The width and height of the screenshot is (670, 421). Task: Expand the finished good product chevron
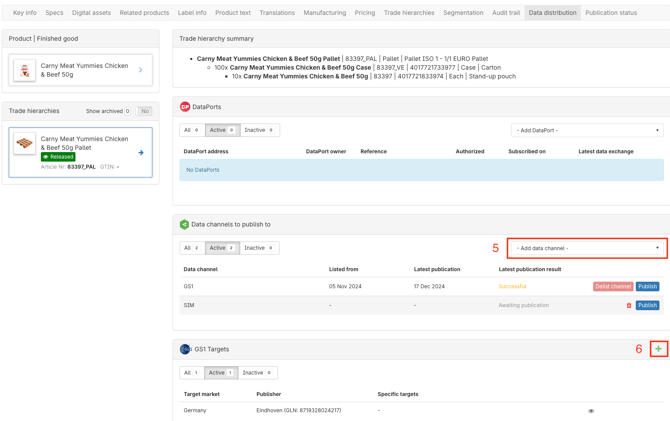point(141,70)
